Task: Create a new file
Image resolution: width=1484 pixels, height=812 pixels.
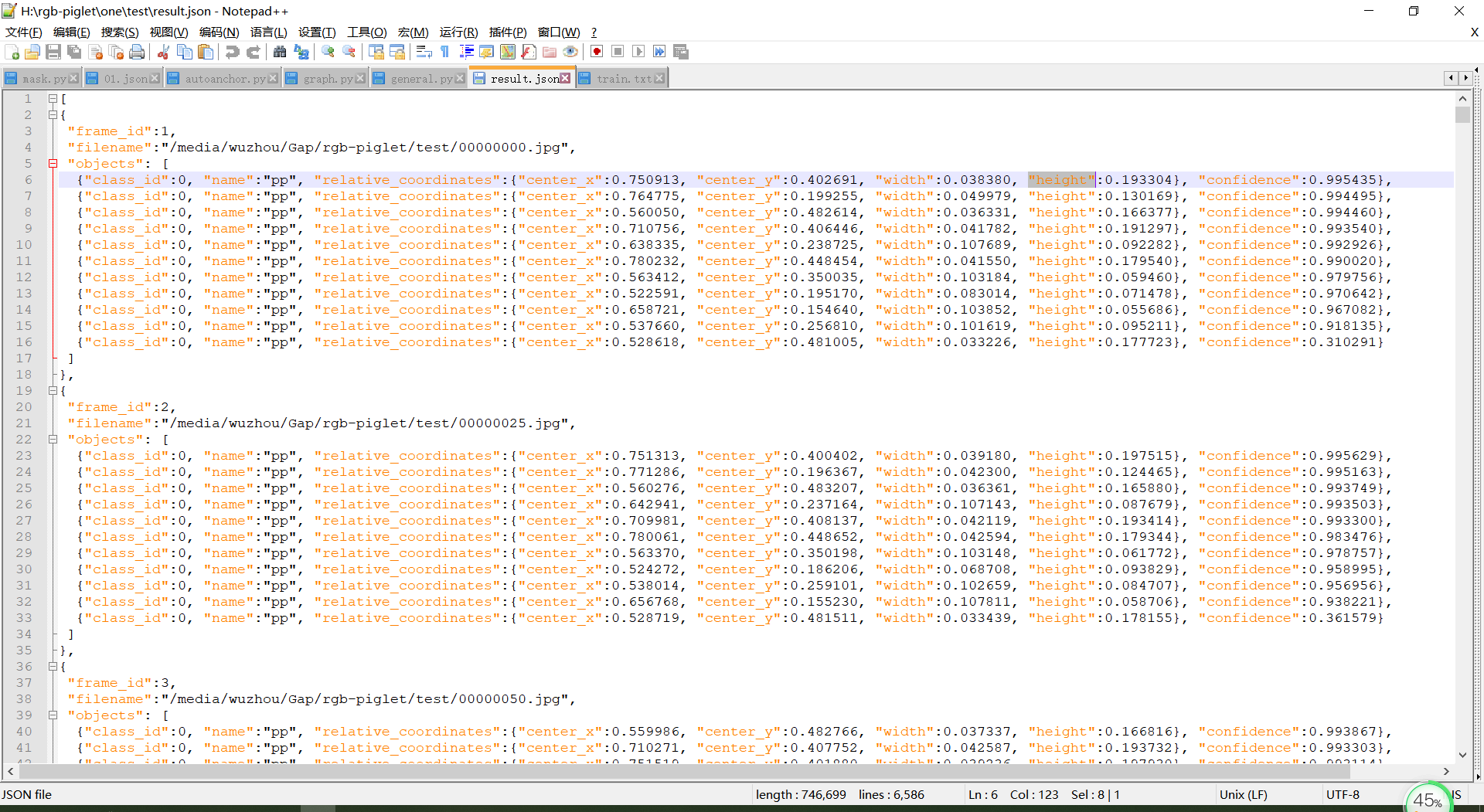Action: pos(12,52)
